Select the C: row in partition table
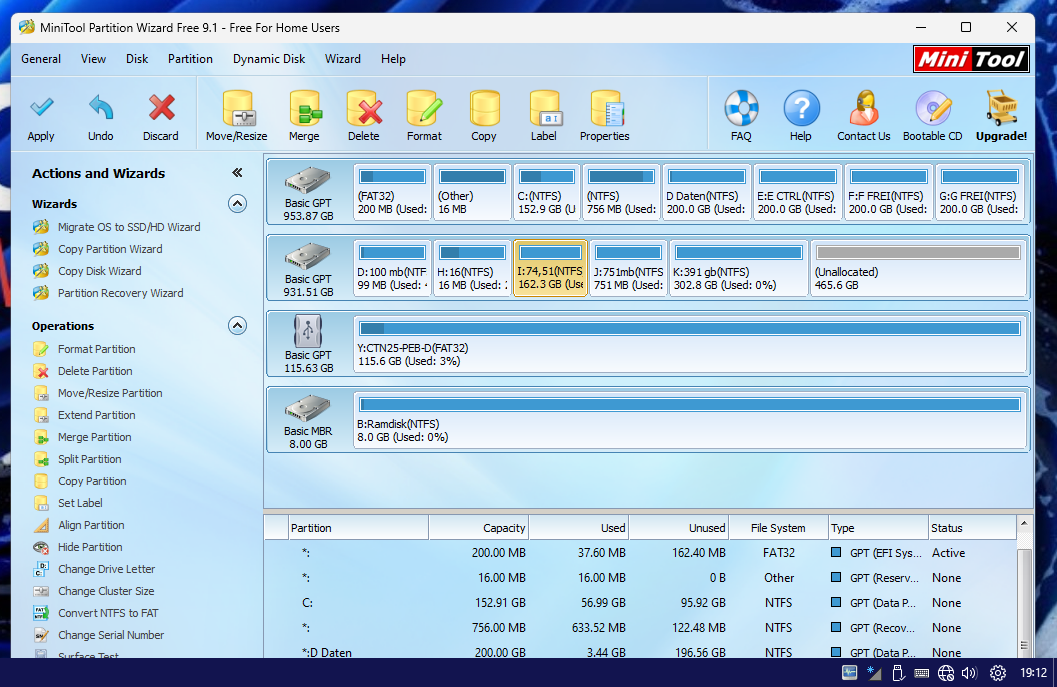The image size is (1057, 687). pyautogui.click(x=640, y=603)
